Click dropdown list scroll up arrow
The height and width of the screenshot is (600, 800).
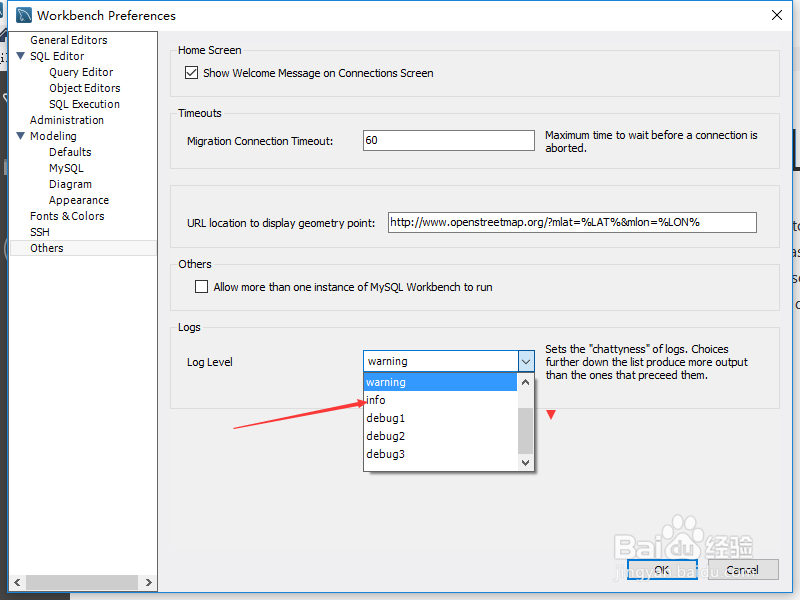pos(526,382)
